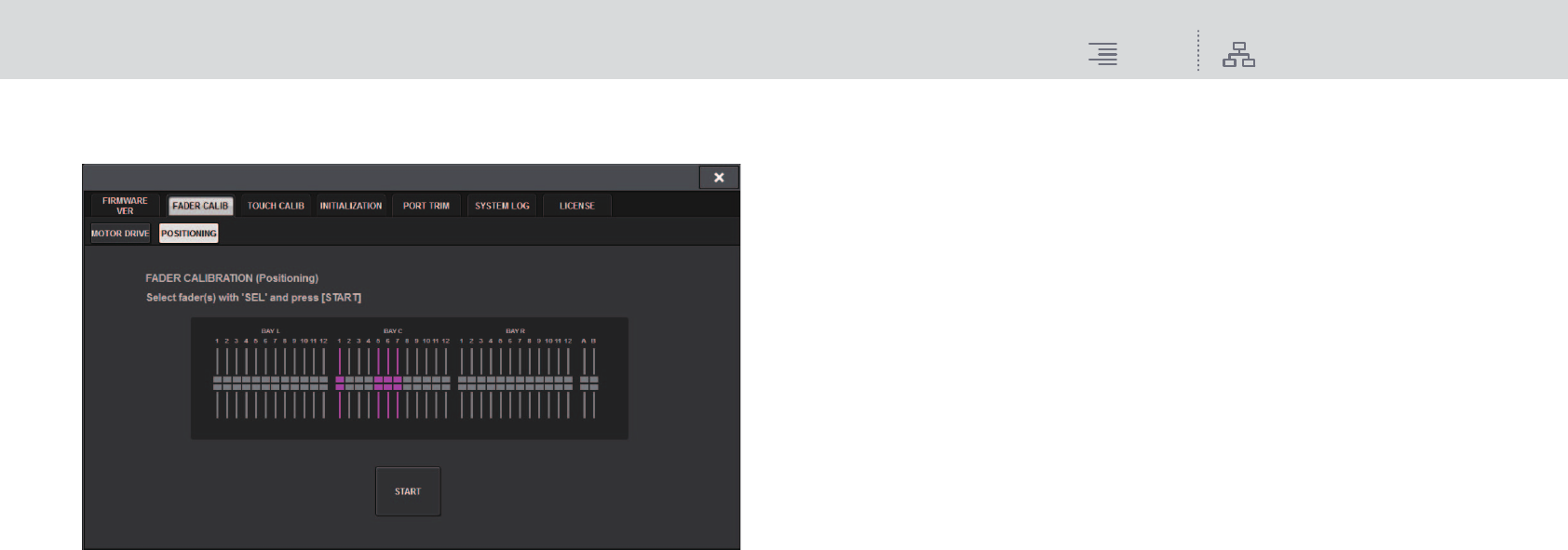Pick fader 1 in BAY R
Viewport: 1568px width, 550px height.
[x=462, y=382]
